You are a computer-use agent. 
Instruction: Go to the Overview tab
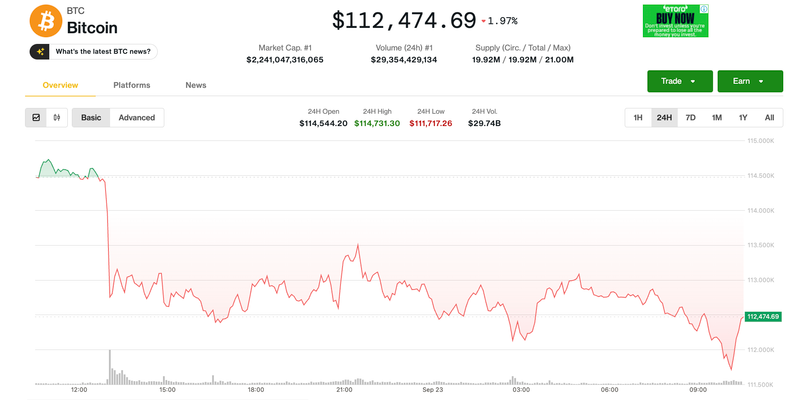click(x=60, y=85)
